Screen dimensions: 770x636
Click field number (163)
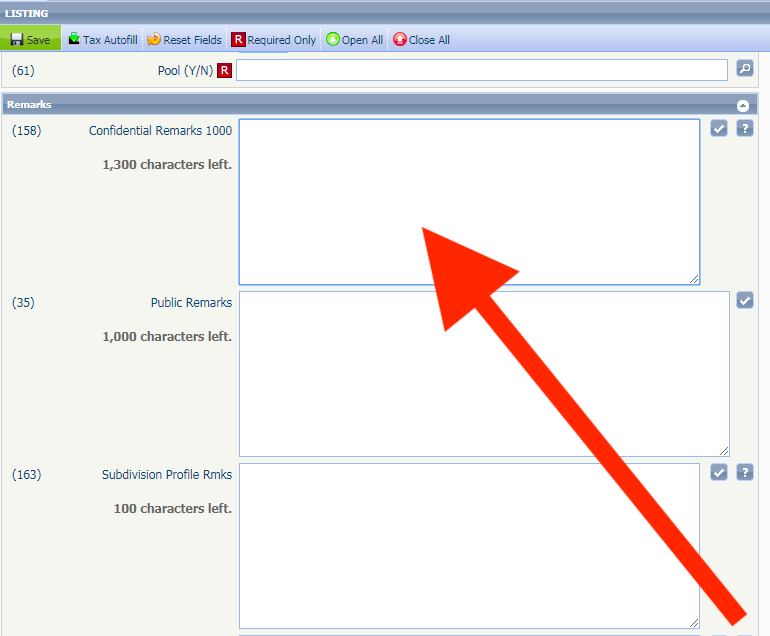tap(27, 474)
